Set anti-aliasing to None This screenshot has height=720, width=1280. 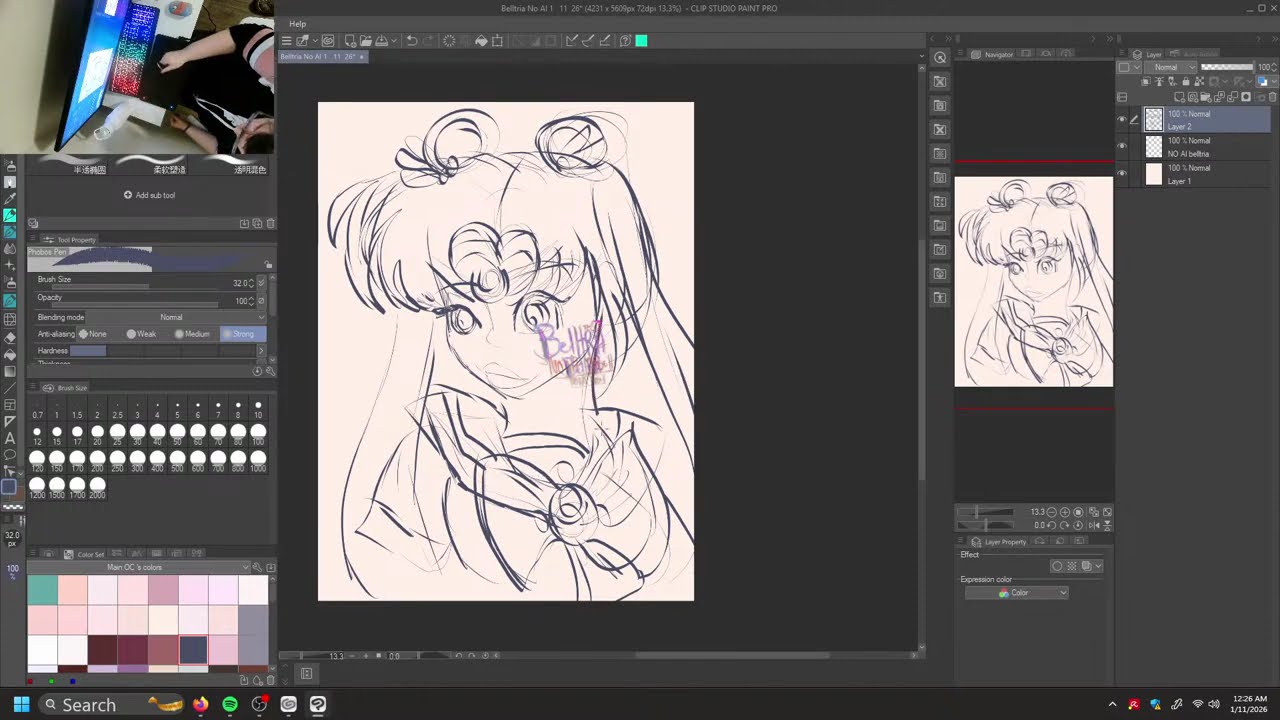[93, 333]
